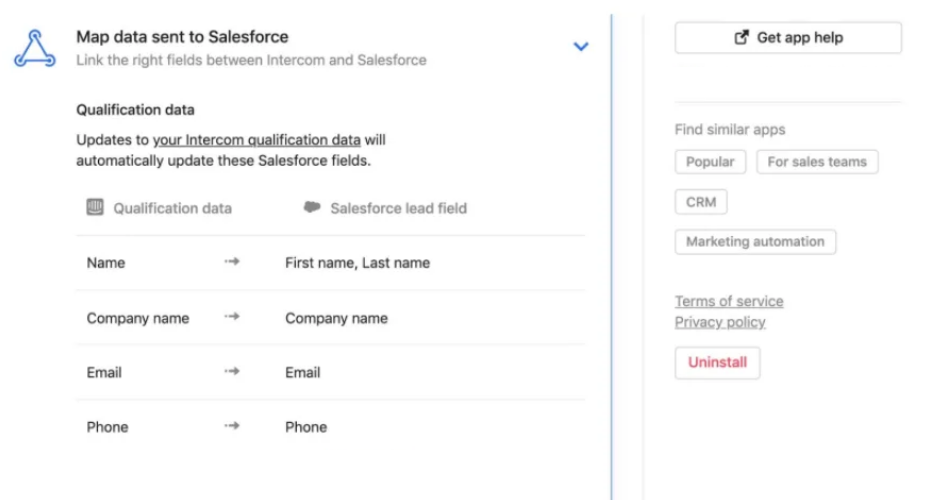The image size is (940, 500).
Task: Click the arrow icon in the Phone row
Action: coord(232,426)
